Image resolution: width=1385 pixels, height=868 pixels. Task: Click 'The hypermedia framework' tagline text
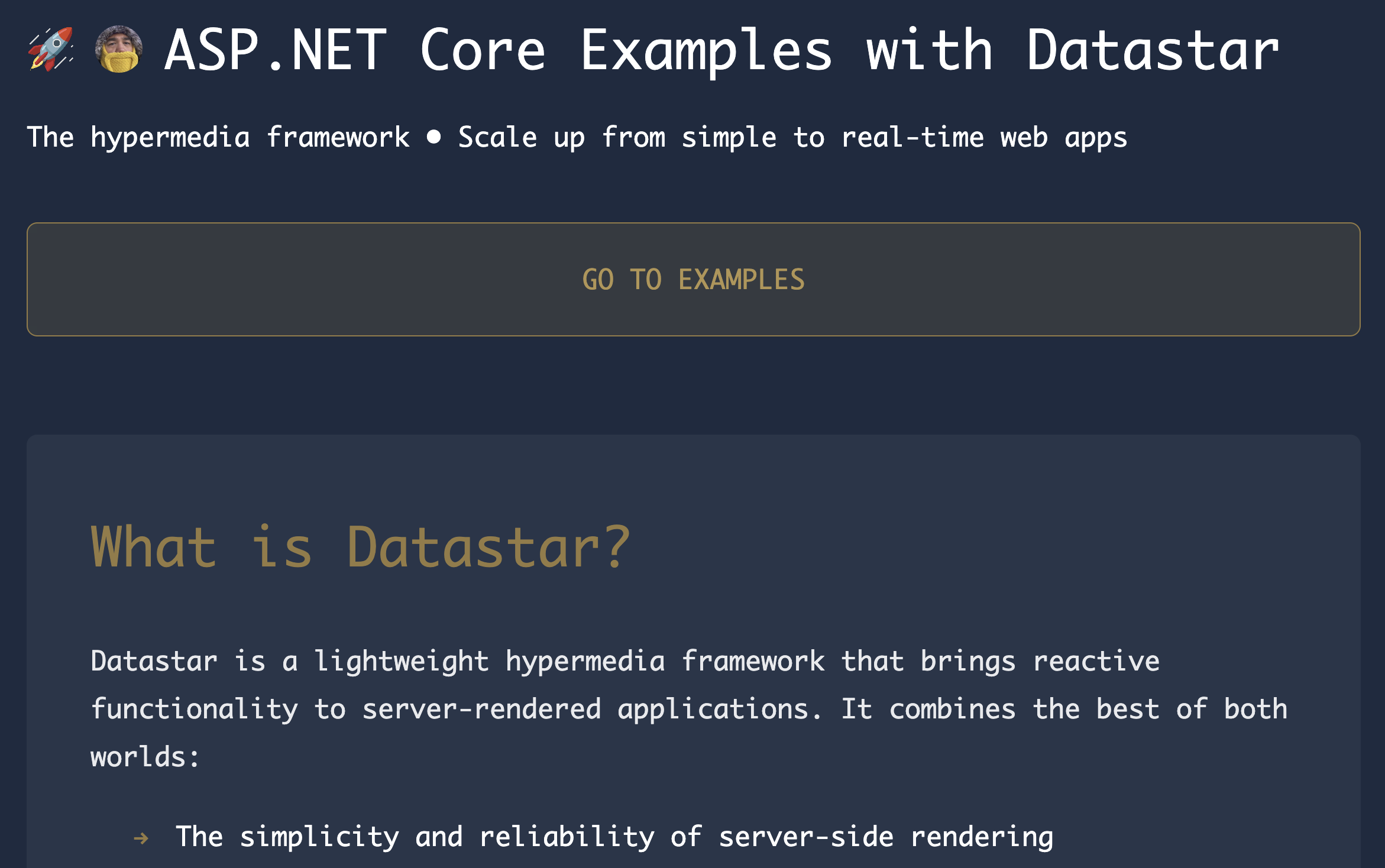(218, 137)
